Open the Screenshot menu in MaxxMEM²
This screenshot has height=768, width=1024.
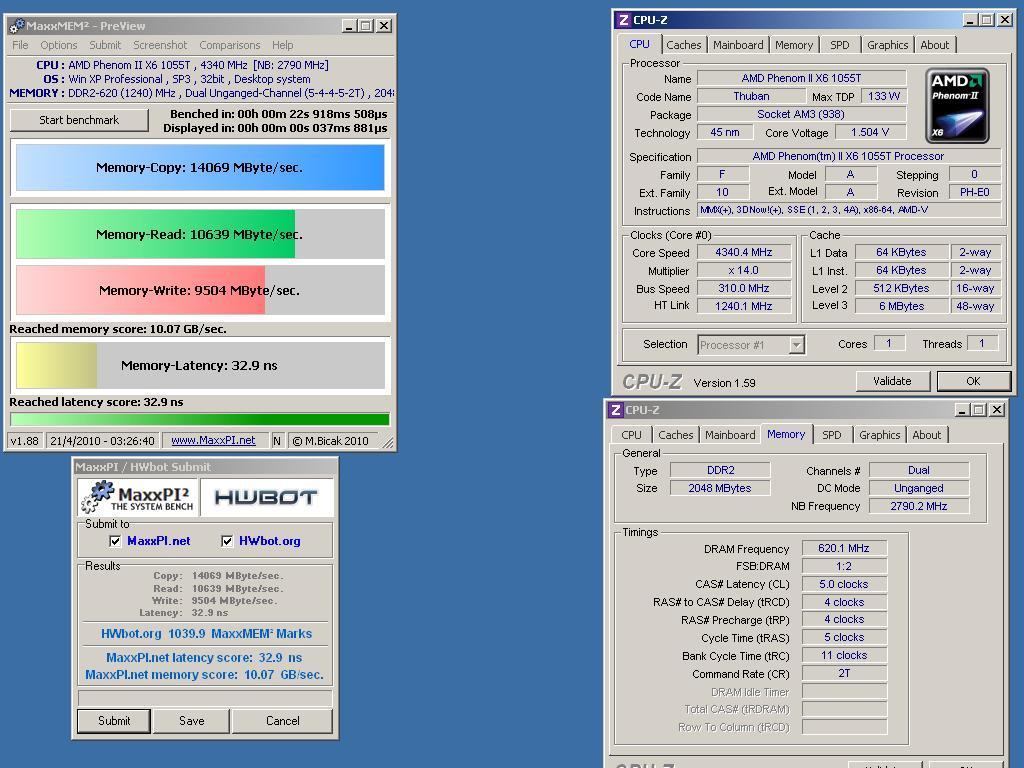160,45
